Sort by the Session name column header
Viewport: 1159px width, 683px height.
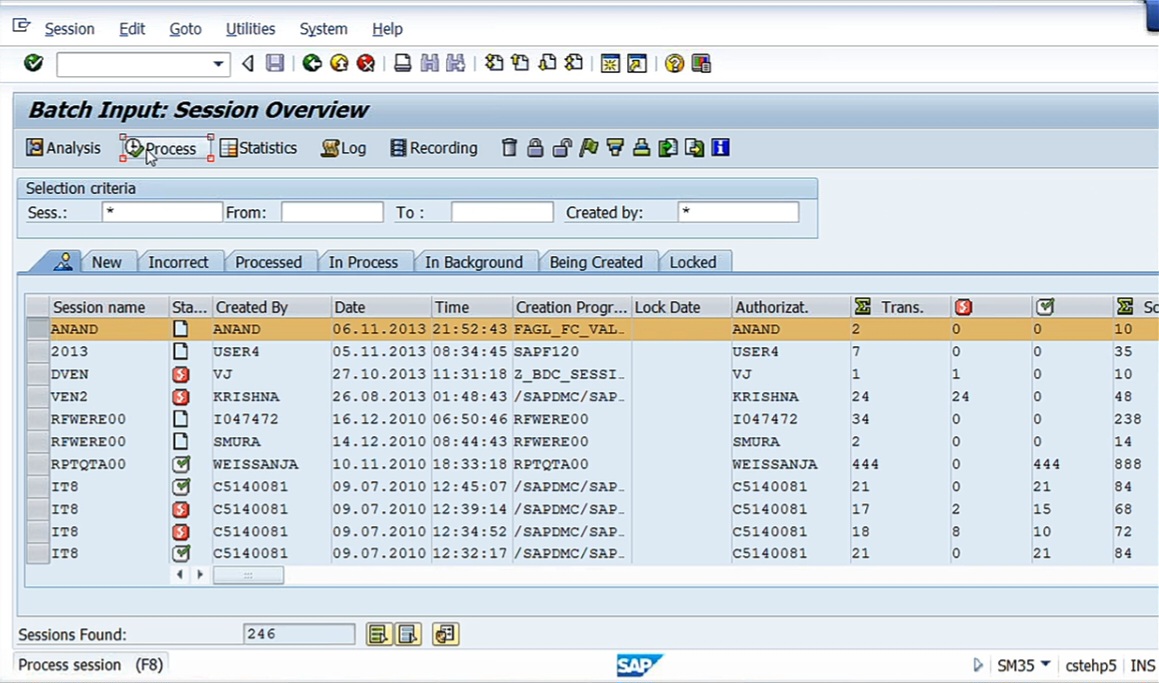point(109,307)
